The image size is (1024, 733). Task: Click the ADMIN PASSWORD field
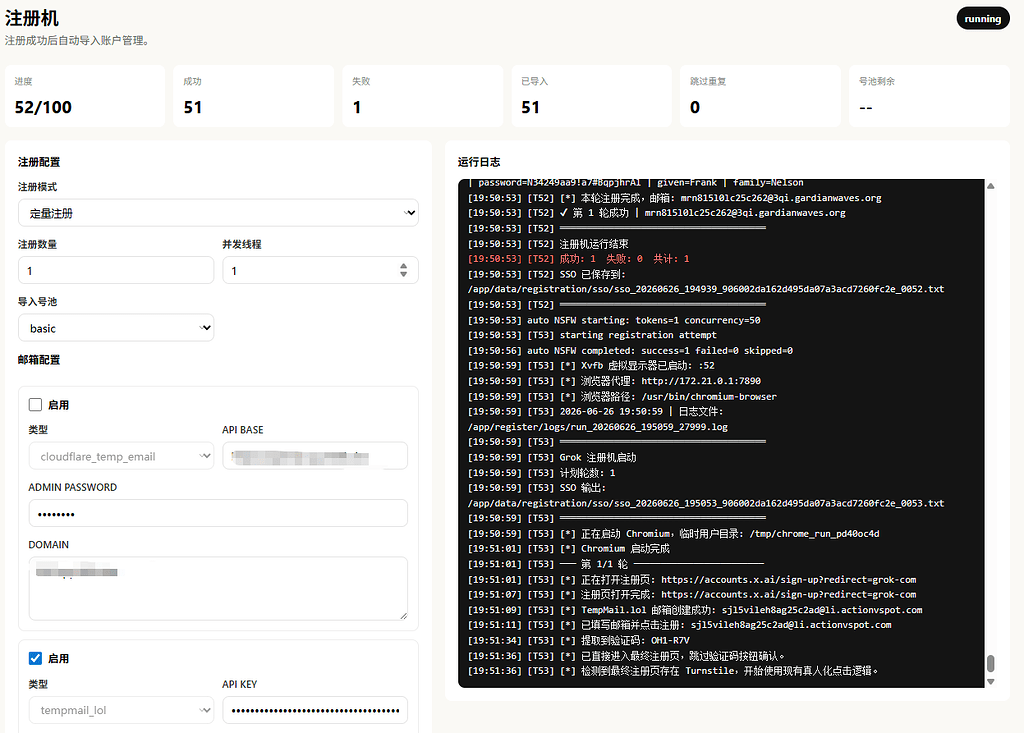click(218, 513)
